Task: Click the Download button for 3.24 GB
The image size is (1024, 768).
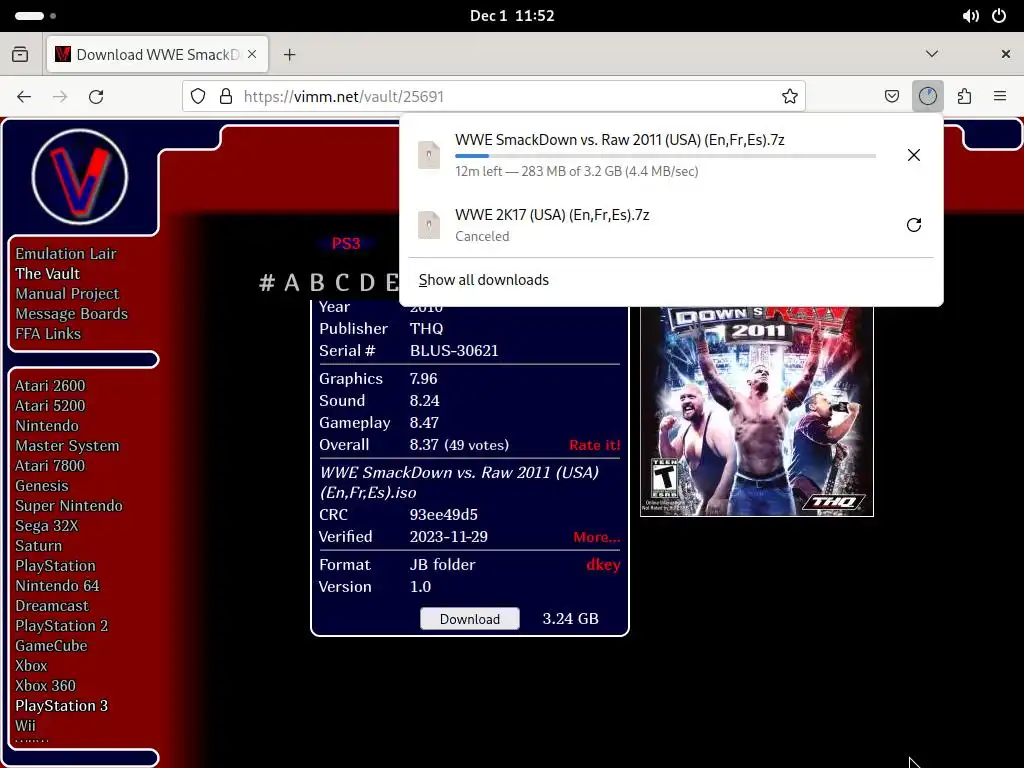Action: pyautogui.click(x=470, y=619)
